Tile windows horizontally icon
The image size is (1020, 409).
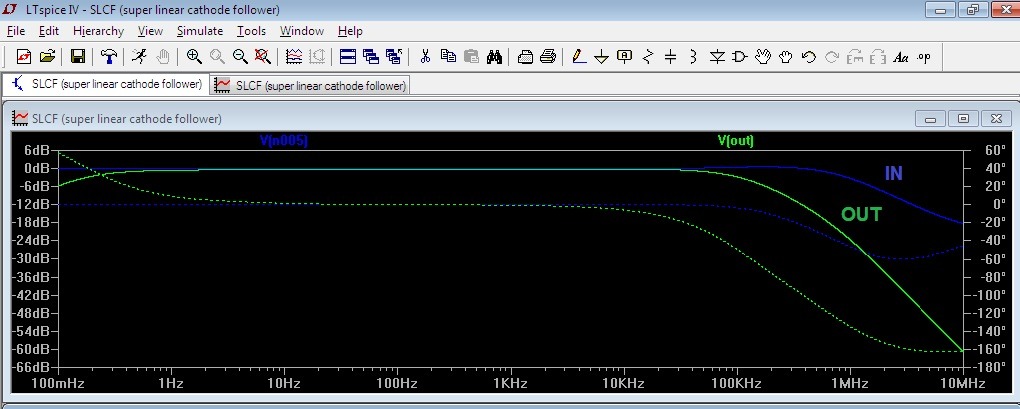tap(348, 57)
